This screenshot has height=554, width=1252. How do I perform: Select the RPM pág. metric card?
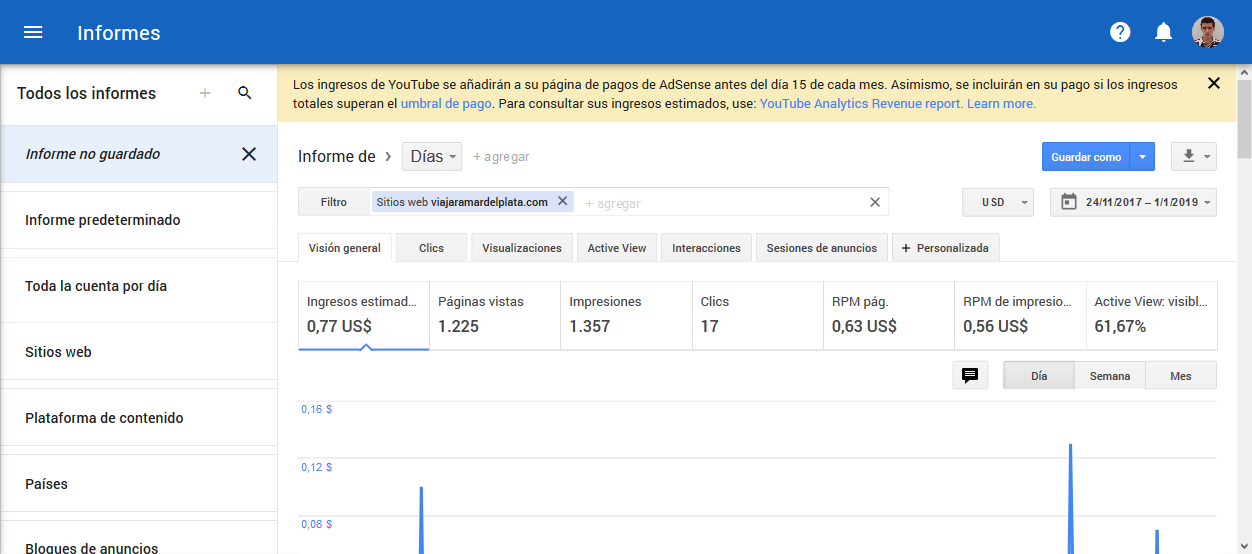tap(889, 315)
